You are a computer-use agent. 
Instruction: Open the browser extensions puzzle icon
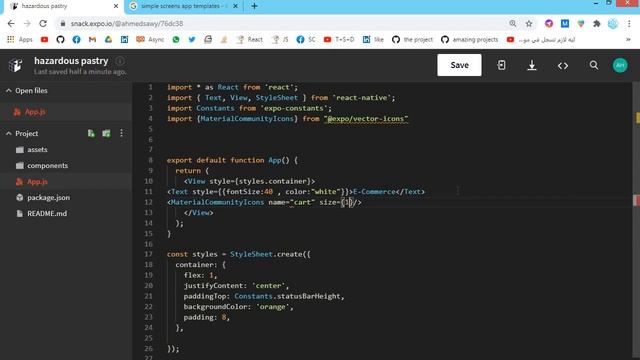[597, 24]
